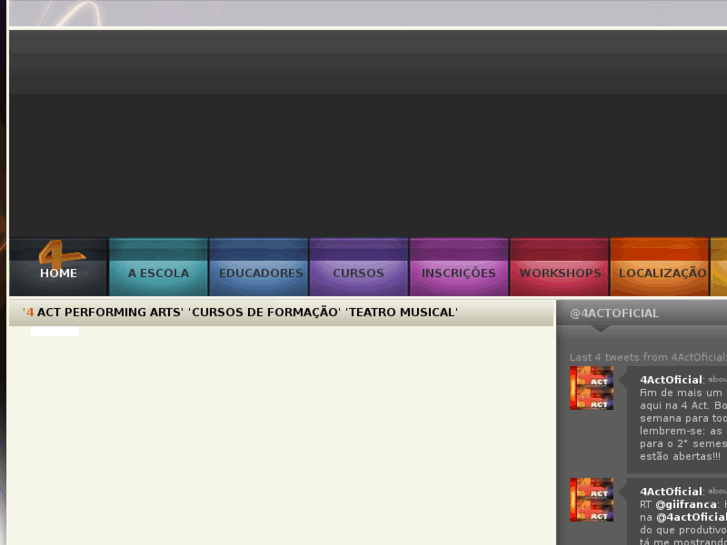727x545 pixels.
Task: Go to the EDUCADORES tab
Action: (x=259, y=267)
